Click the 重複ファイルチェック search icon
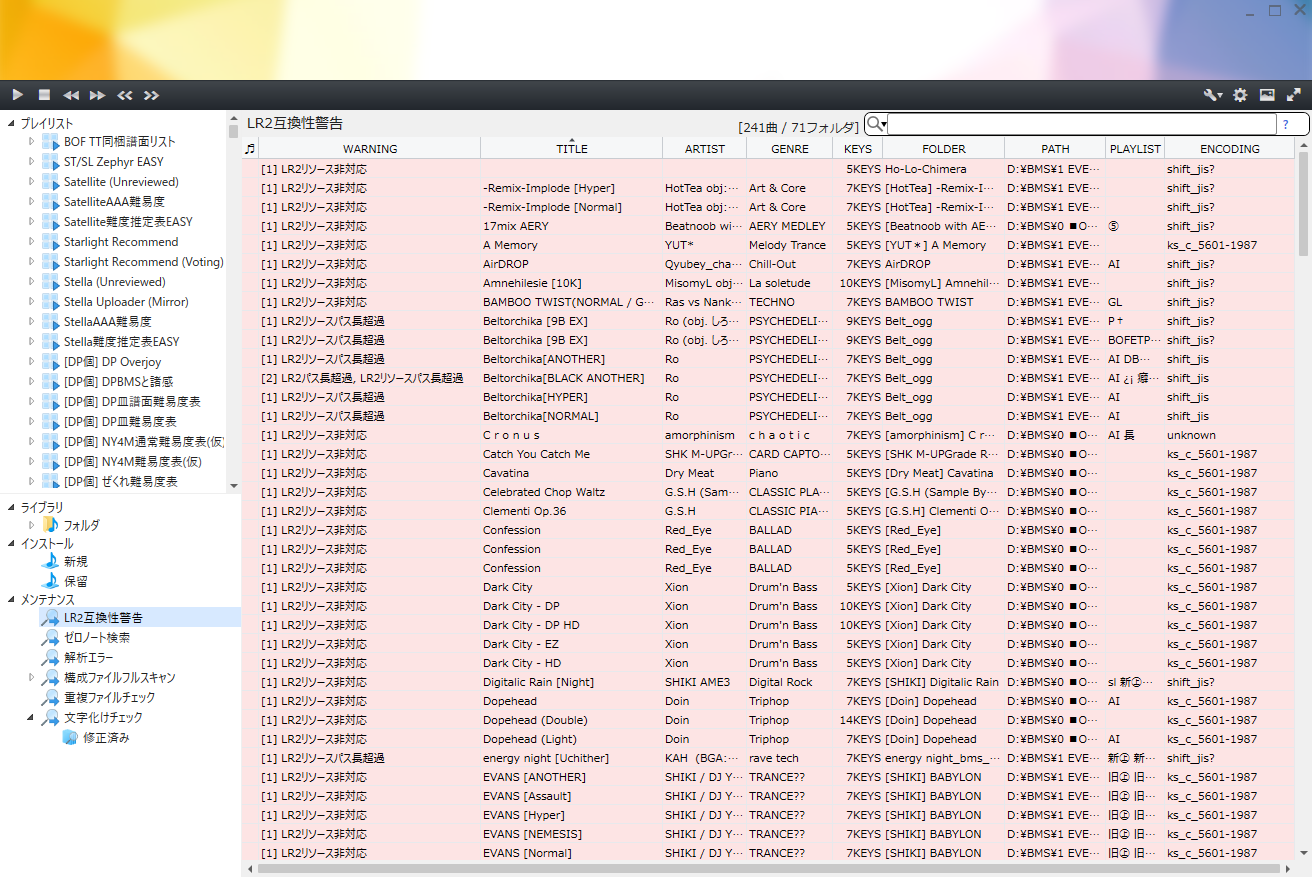The height and width of the screenshot is (877, 1312). 50,698
